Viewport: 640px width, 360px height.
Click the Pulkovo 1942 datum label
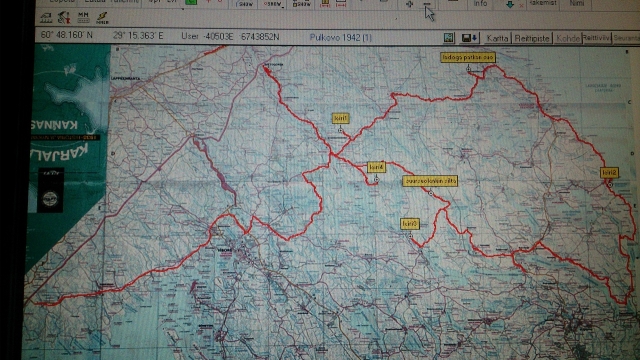(x=340, y=38)
